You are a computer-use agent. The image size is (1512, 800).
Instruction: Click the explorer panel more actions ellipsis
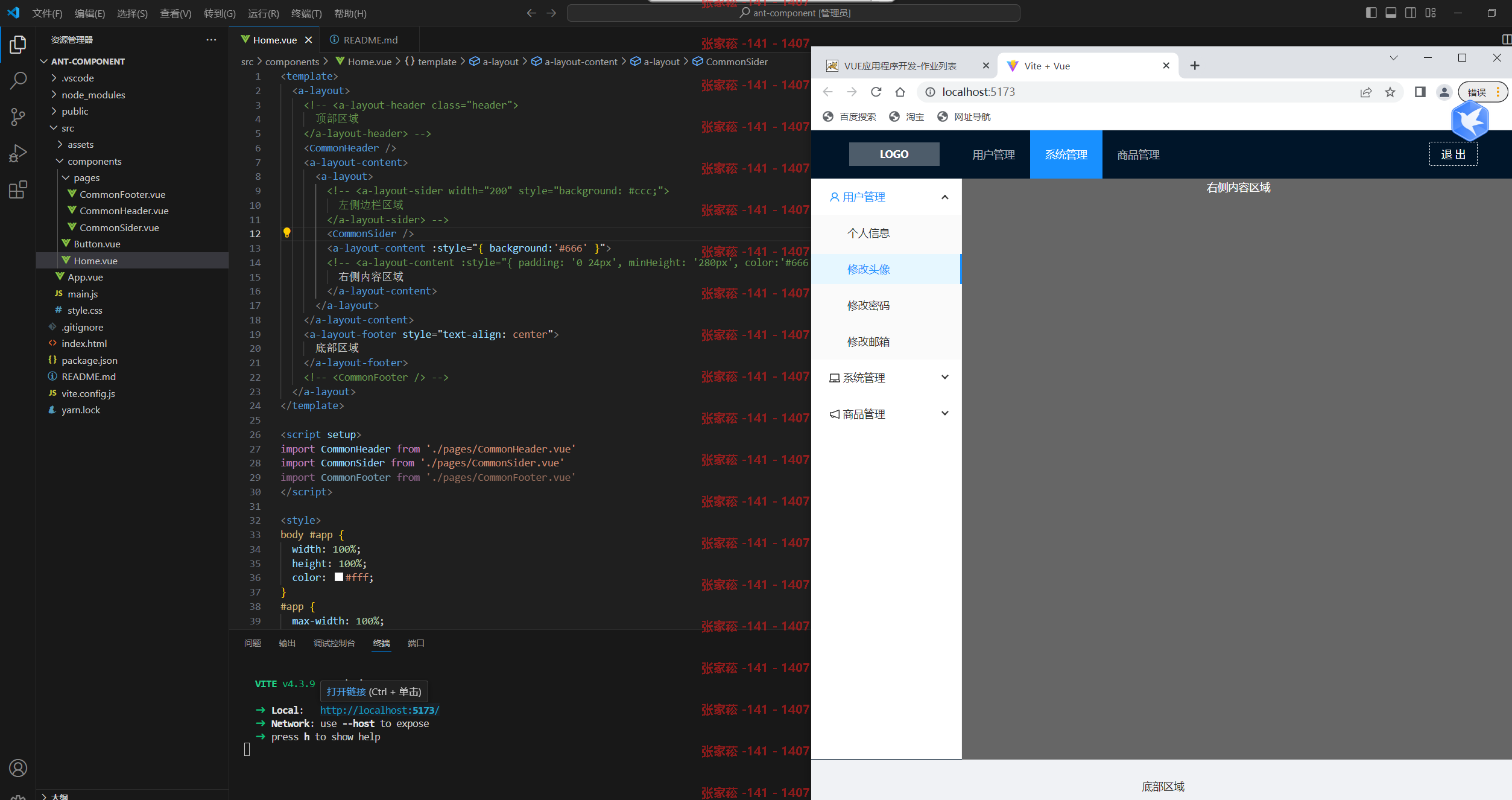(x=211, y=40)
